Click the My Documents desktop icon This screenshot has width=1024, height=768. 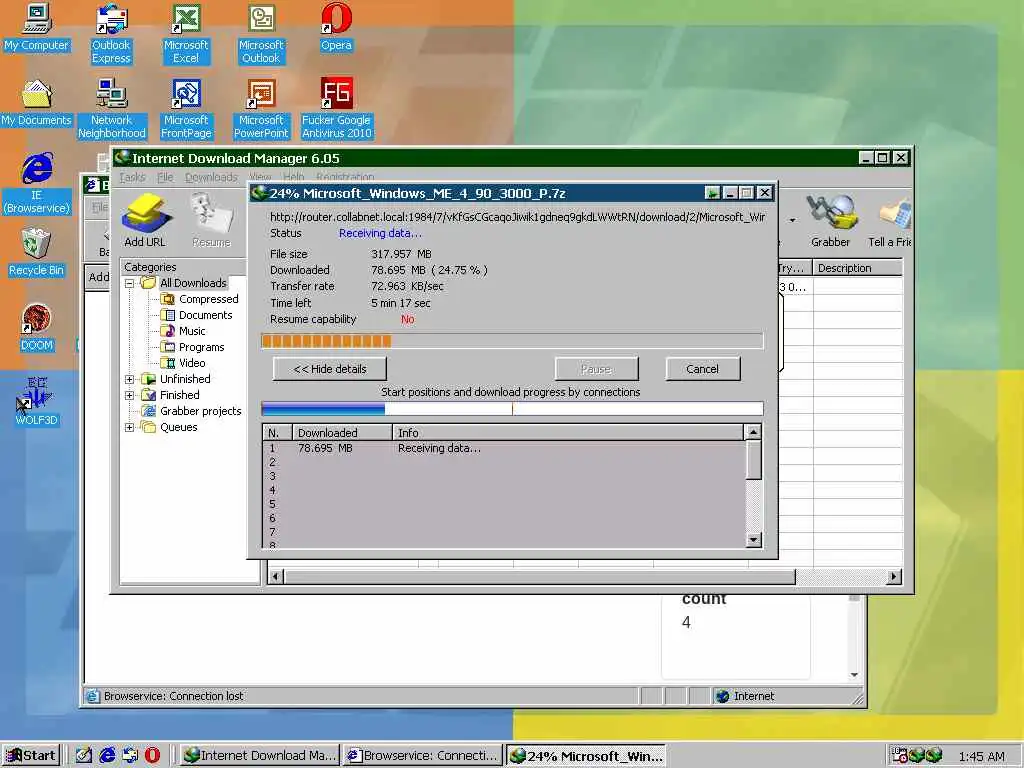tap(37, 103)
